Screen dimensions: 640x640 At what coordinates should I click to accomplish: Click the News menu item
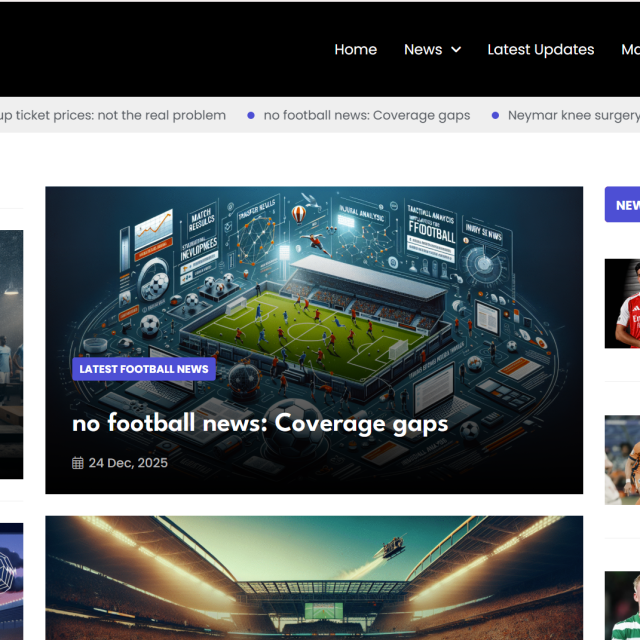422,49
